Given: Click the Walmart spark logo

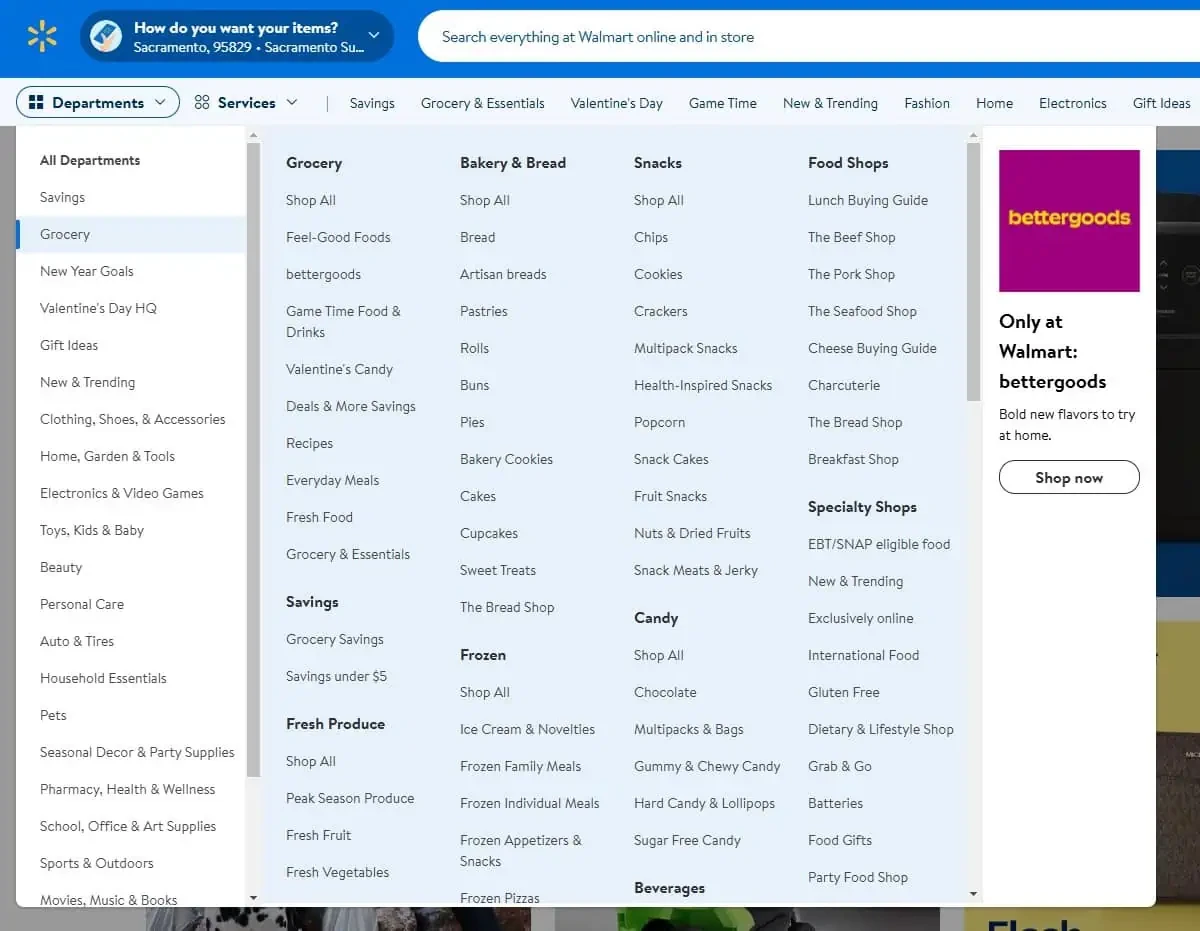Looking at the screenshot, I should click(x=42, y=37).
